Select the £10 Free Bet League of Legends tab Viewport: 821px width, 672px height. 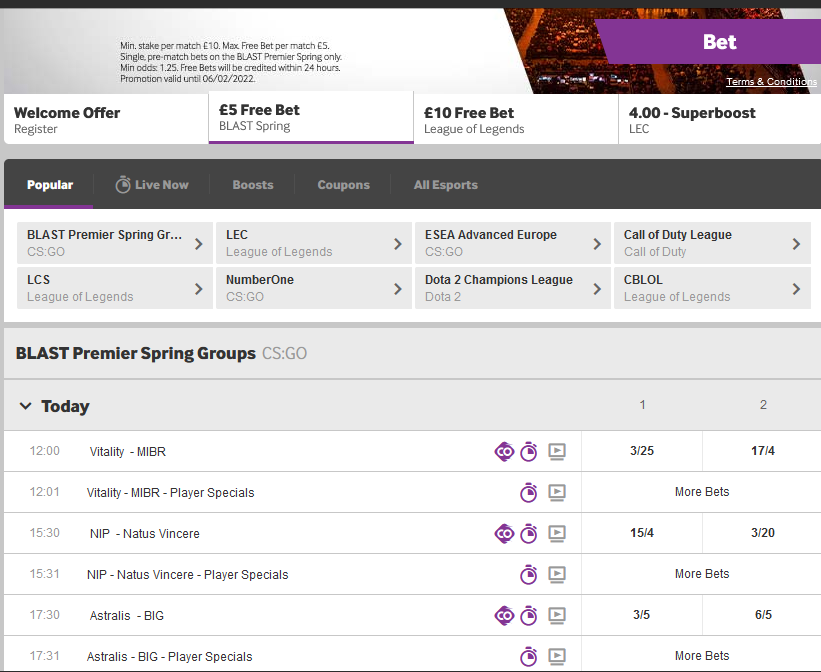click(x=516, y=119)
